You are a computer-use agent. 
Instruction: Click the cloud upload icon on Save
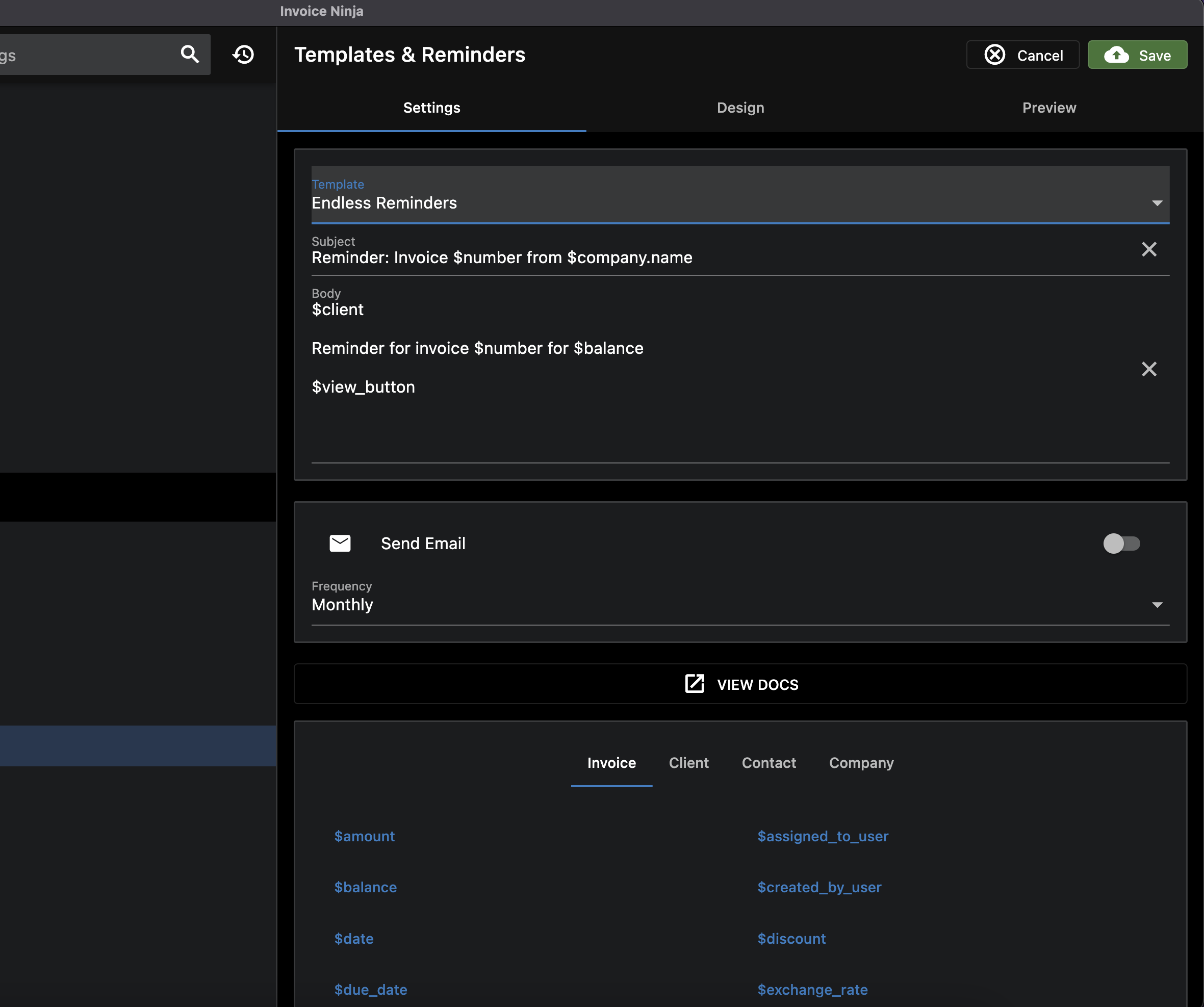click(x=1116, y=55)
